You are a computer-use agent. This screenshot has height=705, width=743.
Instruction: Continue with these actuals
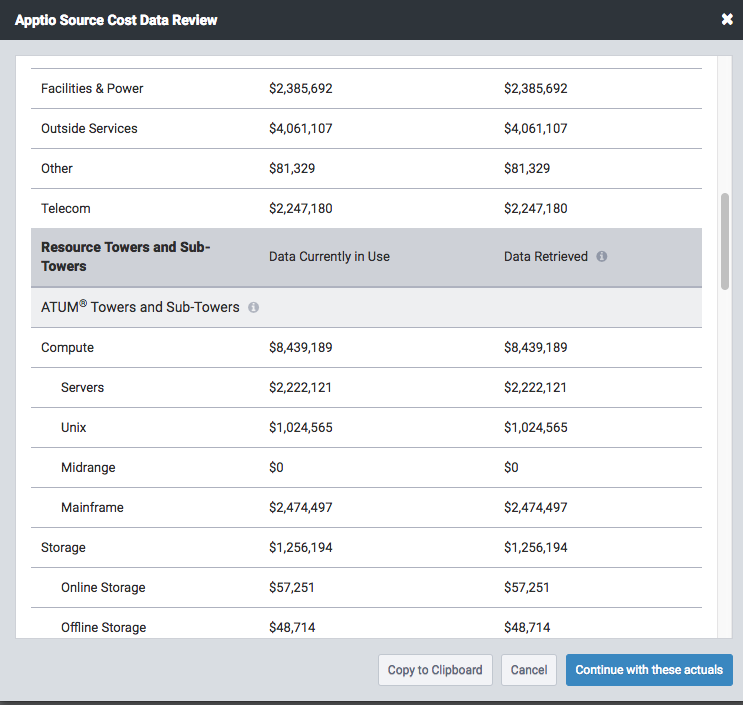[x=649, y=669]
